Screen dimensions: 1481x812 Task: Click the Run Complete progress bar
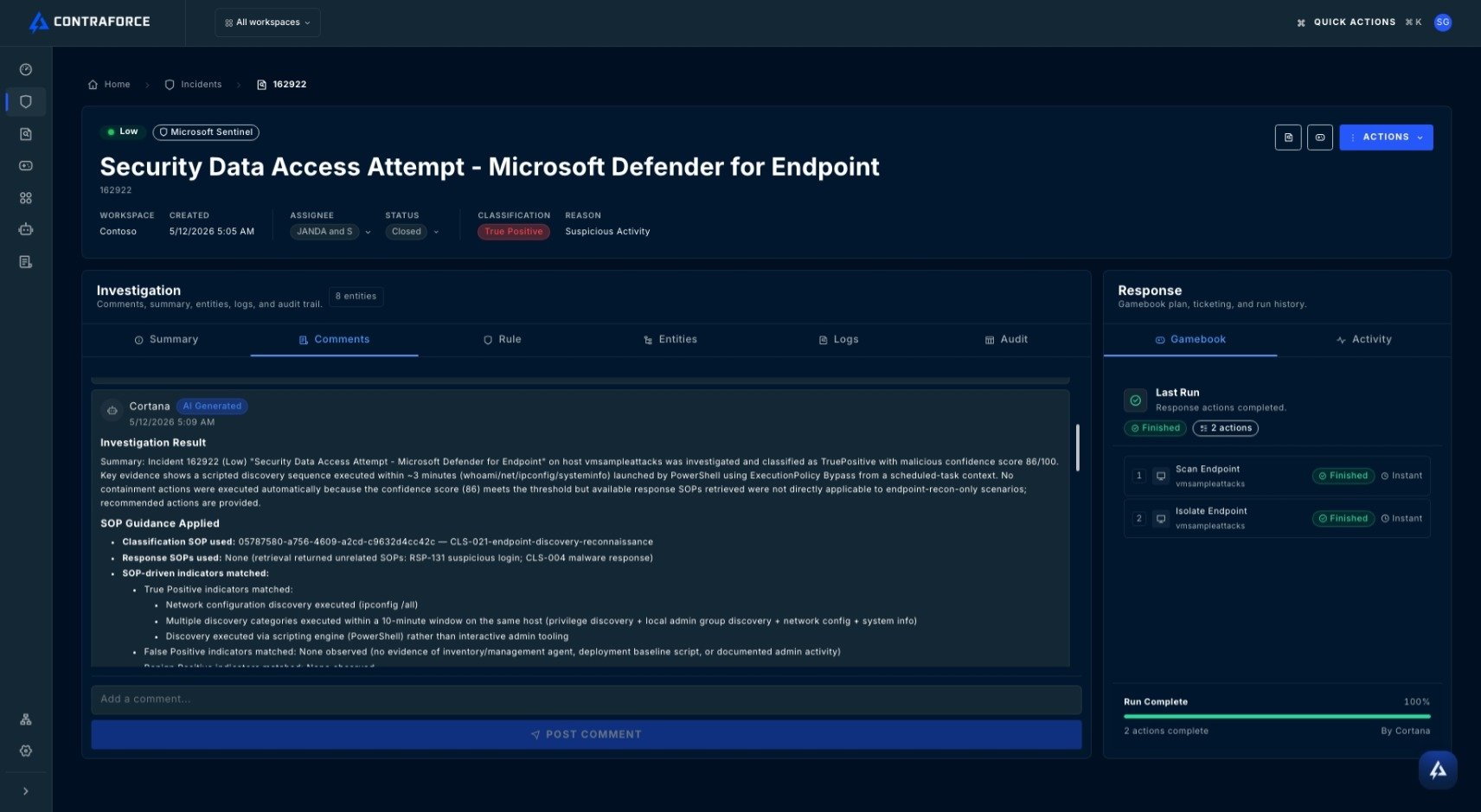coord(1277,716)
